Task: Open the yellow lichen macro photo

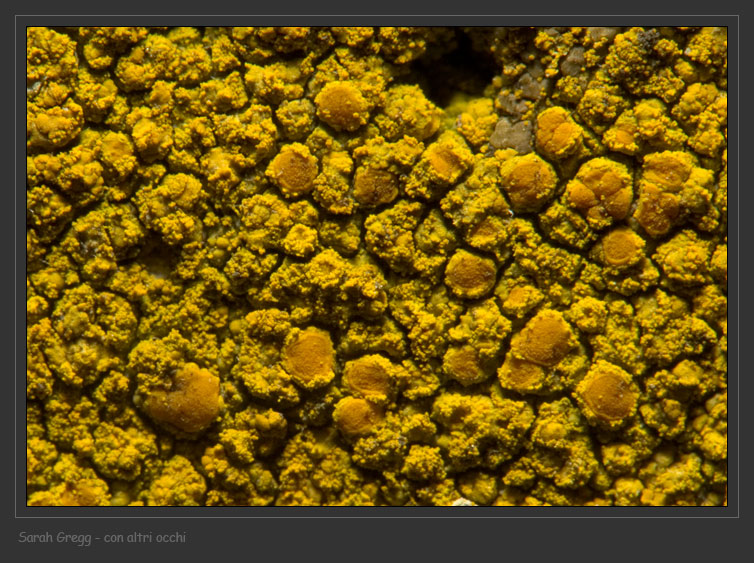Action: pos(377,266)
